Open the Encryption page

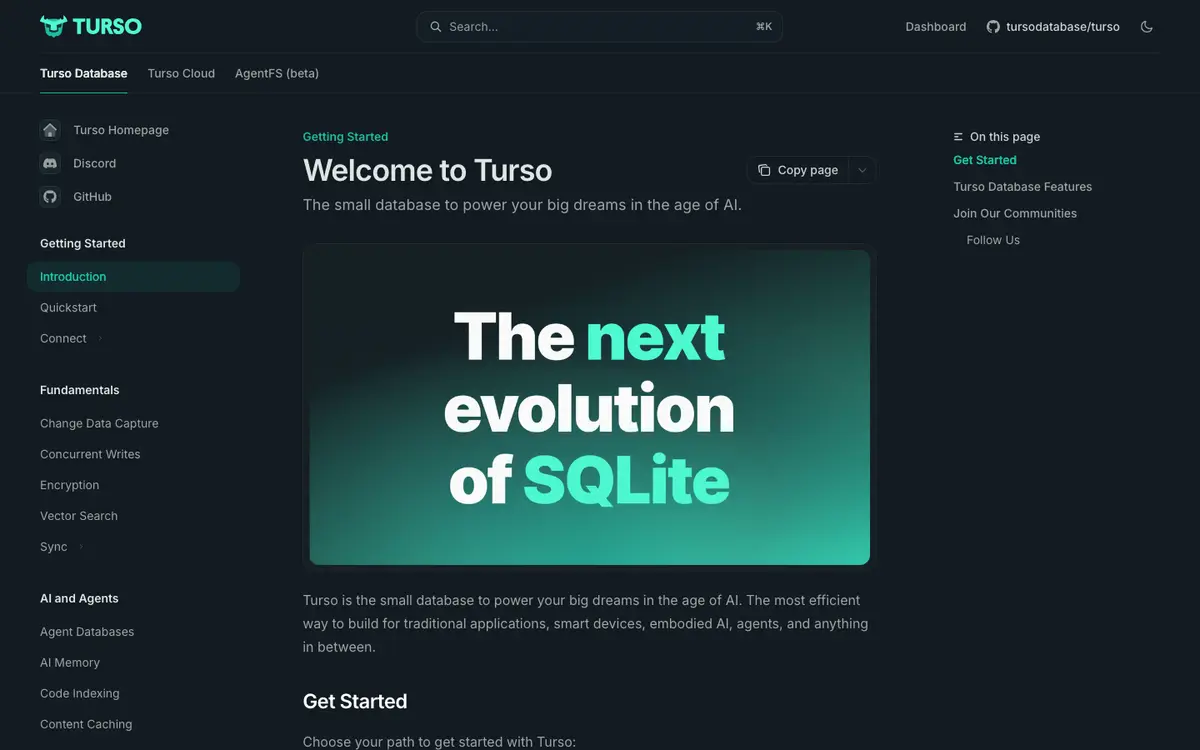(70, 486)
